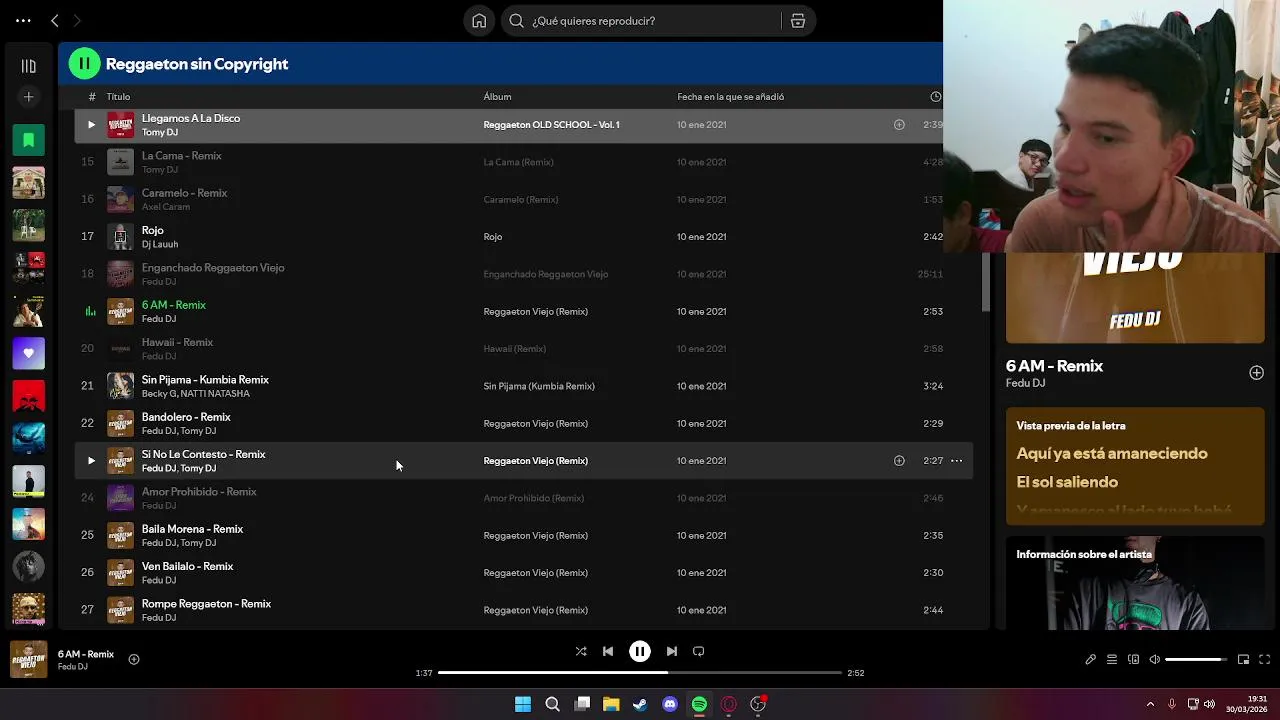The height and width of the screenshot is (720, 1280).
Task: Open Dj Lauuh artist link under Rojo
Action: 160,244
